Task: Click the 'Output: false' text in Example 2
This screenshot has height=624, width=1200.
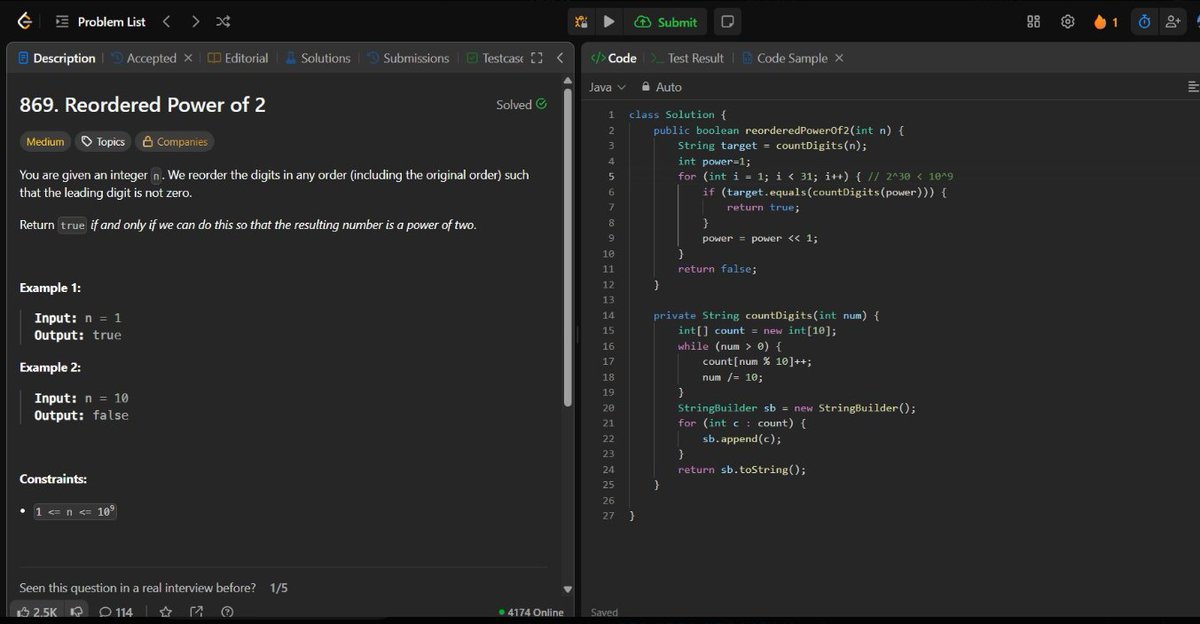Action: point(82,415)
